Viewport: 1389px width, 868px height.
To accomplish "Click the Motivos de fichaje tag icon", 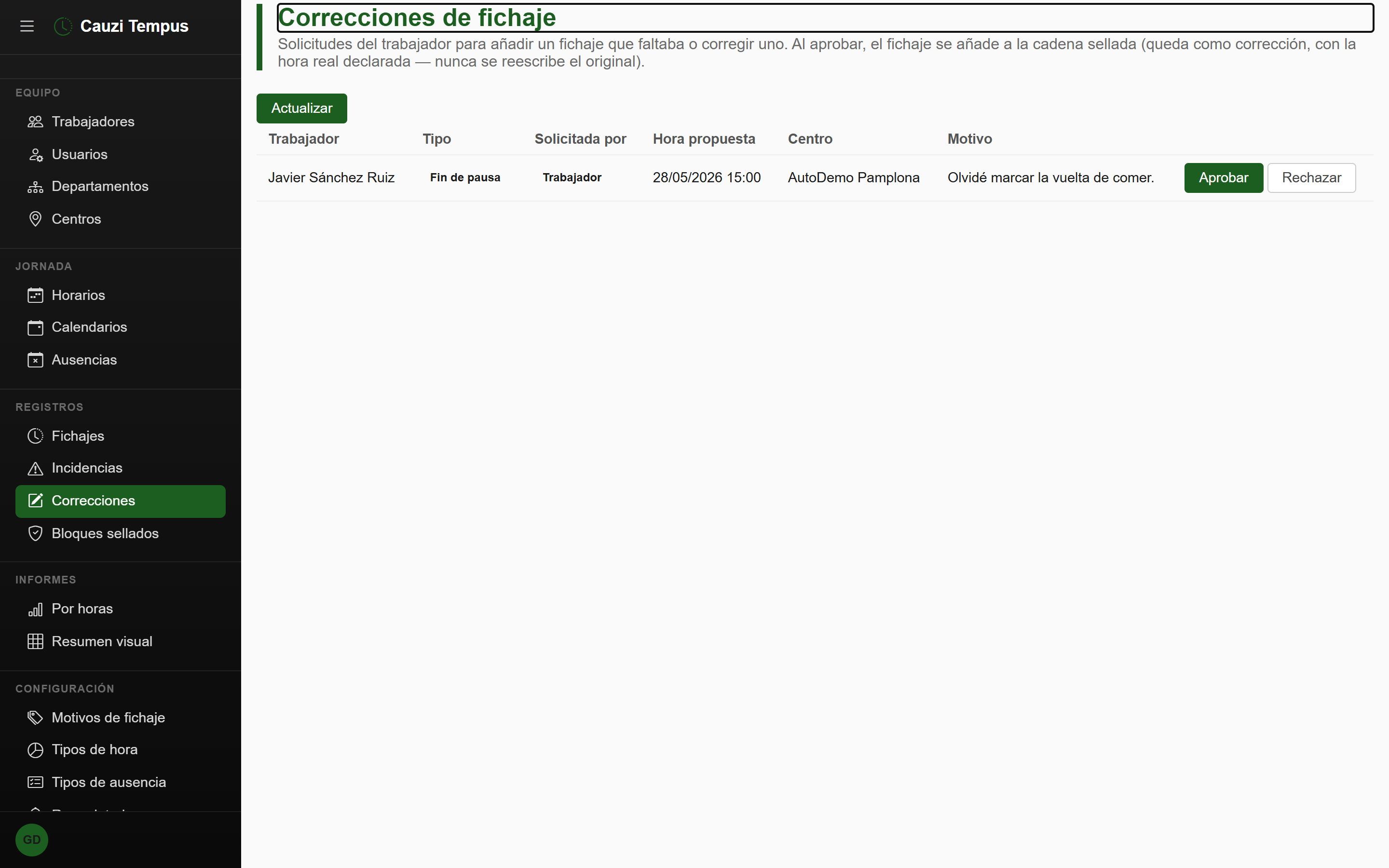I will (36, 718).
